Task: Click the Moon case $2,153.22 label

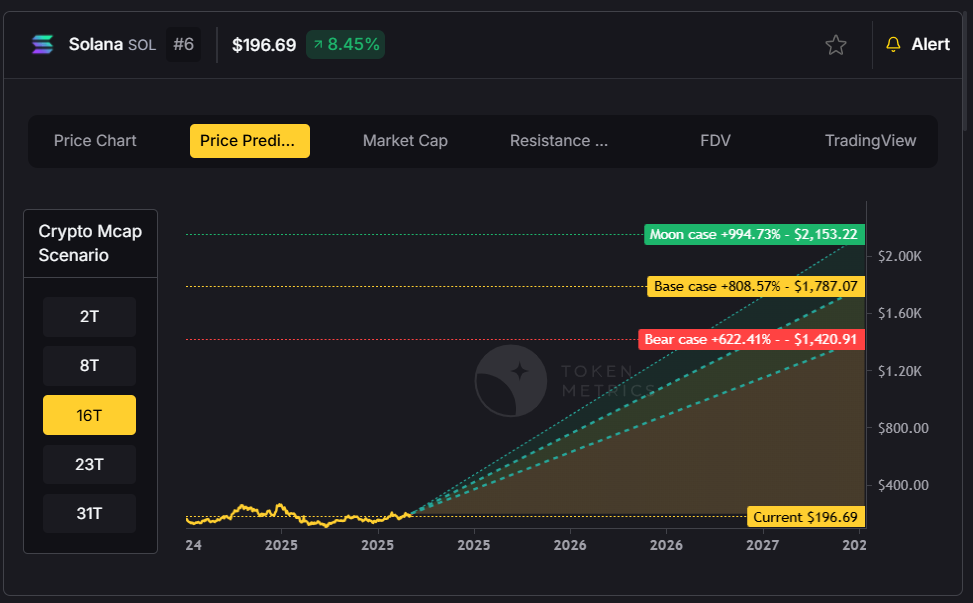Action: tap(754, 234)
